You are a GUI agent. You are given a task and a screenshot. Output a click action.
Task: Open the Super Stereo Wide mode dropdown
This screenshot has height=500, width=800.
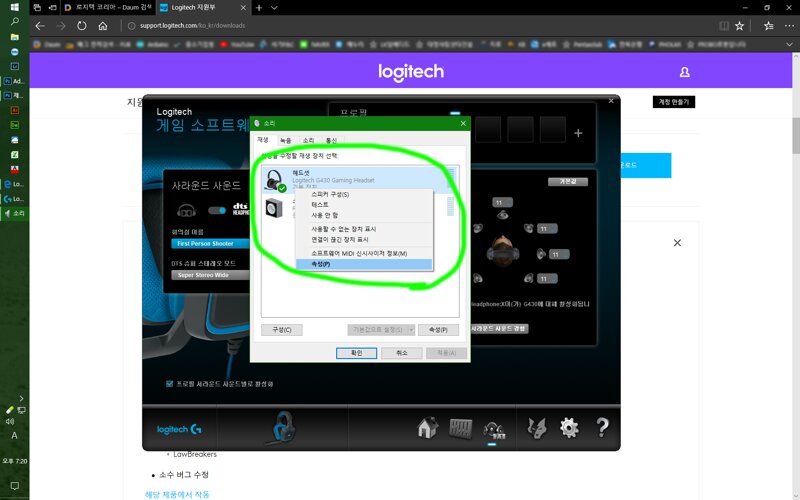tap(210, 275)
